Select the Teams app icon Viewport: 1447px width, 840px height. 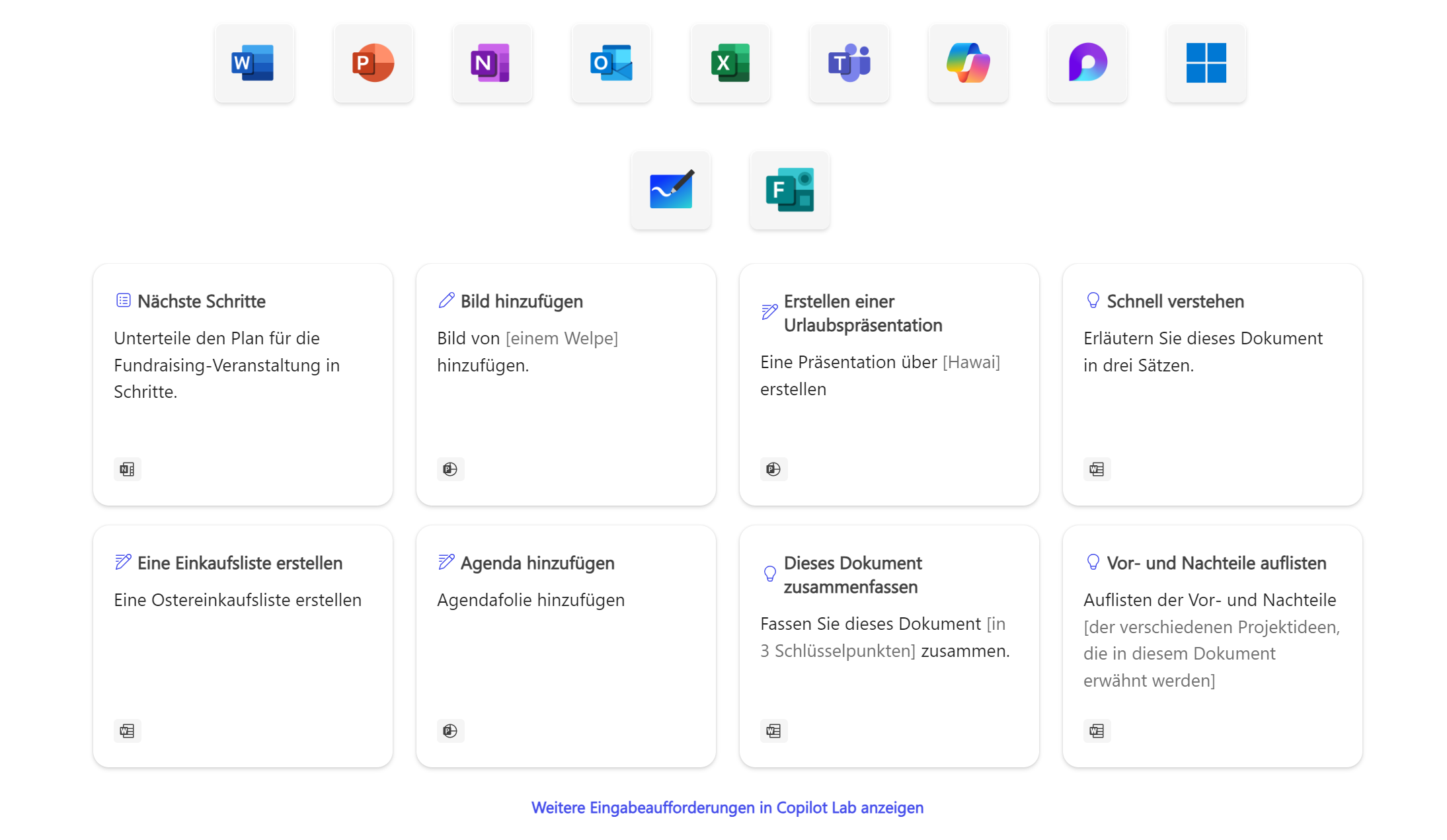pyautogui.click(x=849, y=63)
